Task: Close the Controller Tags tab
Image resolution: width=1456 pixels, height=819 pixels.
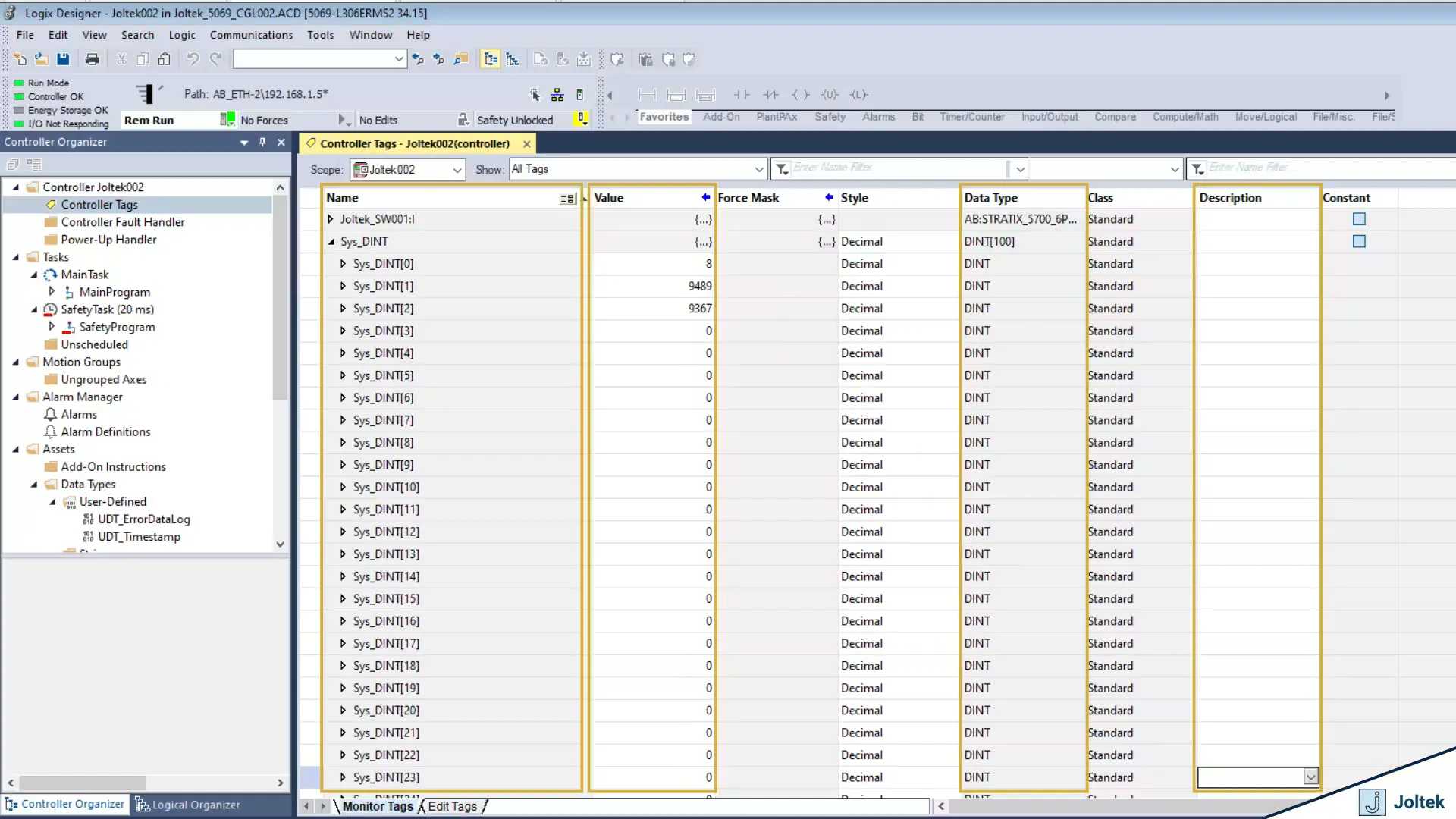Action: click(526, 143)
